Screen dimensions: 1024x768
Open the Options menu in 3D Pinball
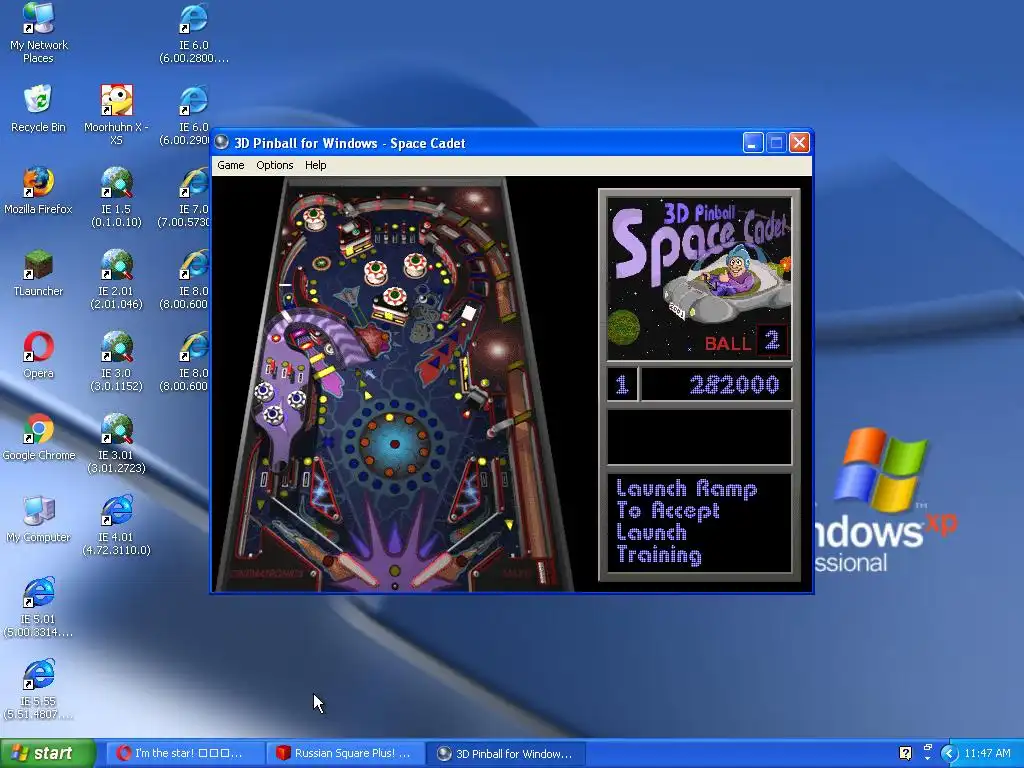point(274,165)
